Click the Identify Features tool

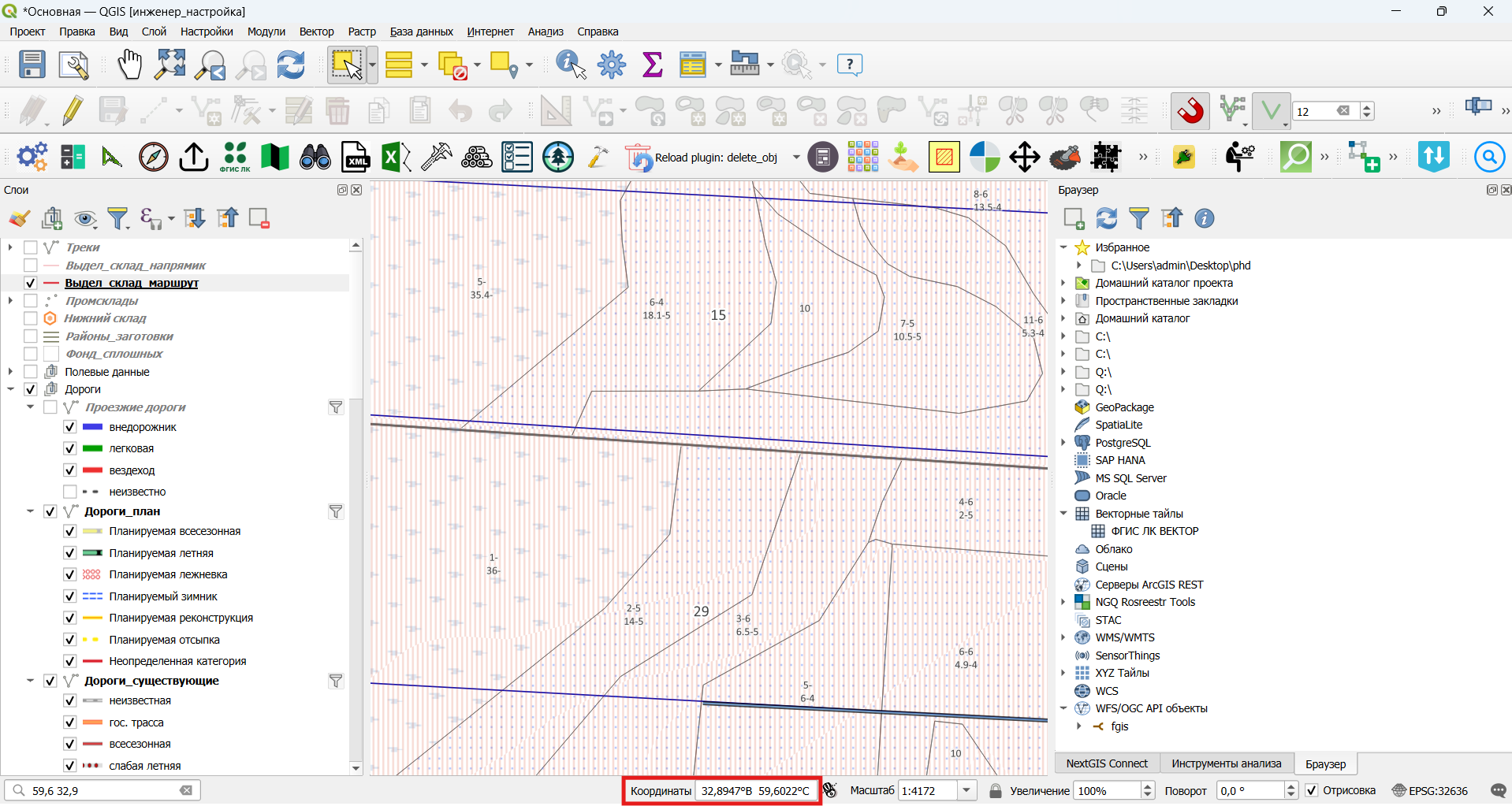coord(571,64)
